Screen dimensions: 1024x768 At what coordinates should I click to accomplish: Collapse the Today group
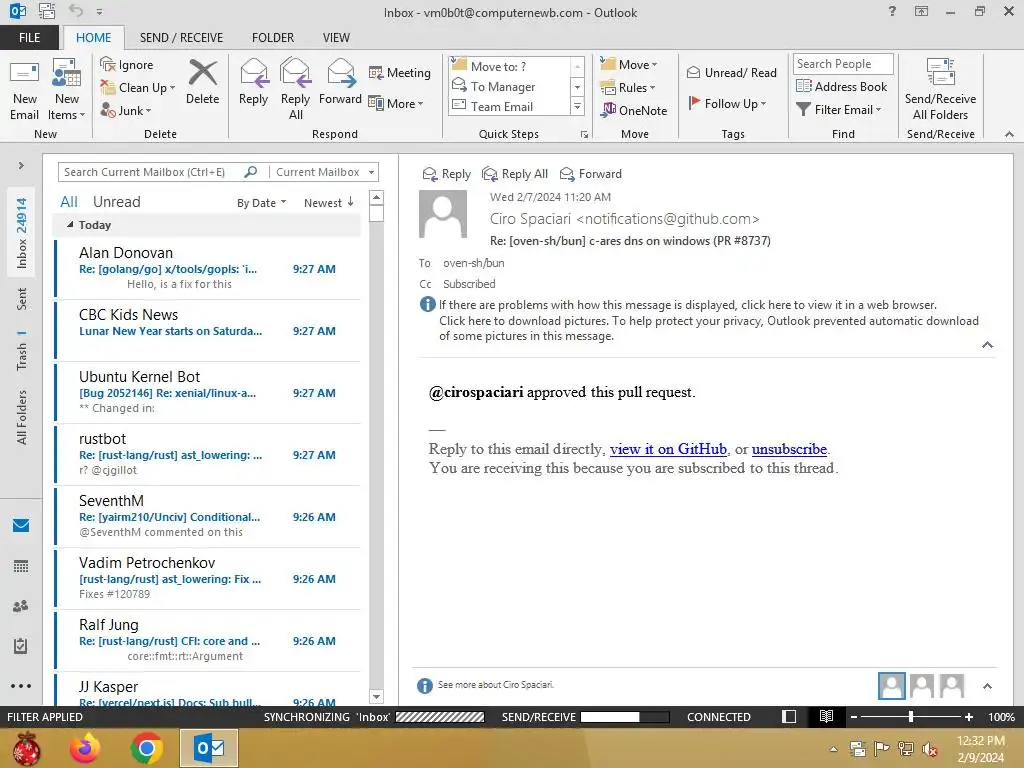coord(70,225)
